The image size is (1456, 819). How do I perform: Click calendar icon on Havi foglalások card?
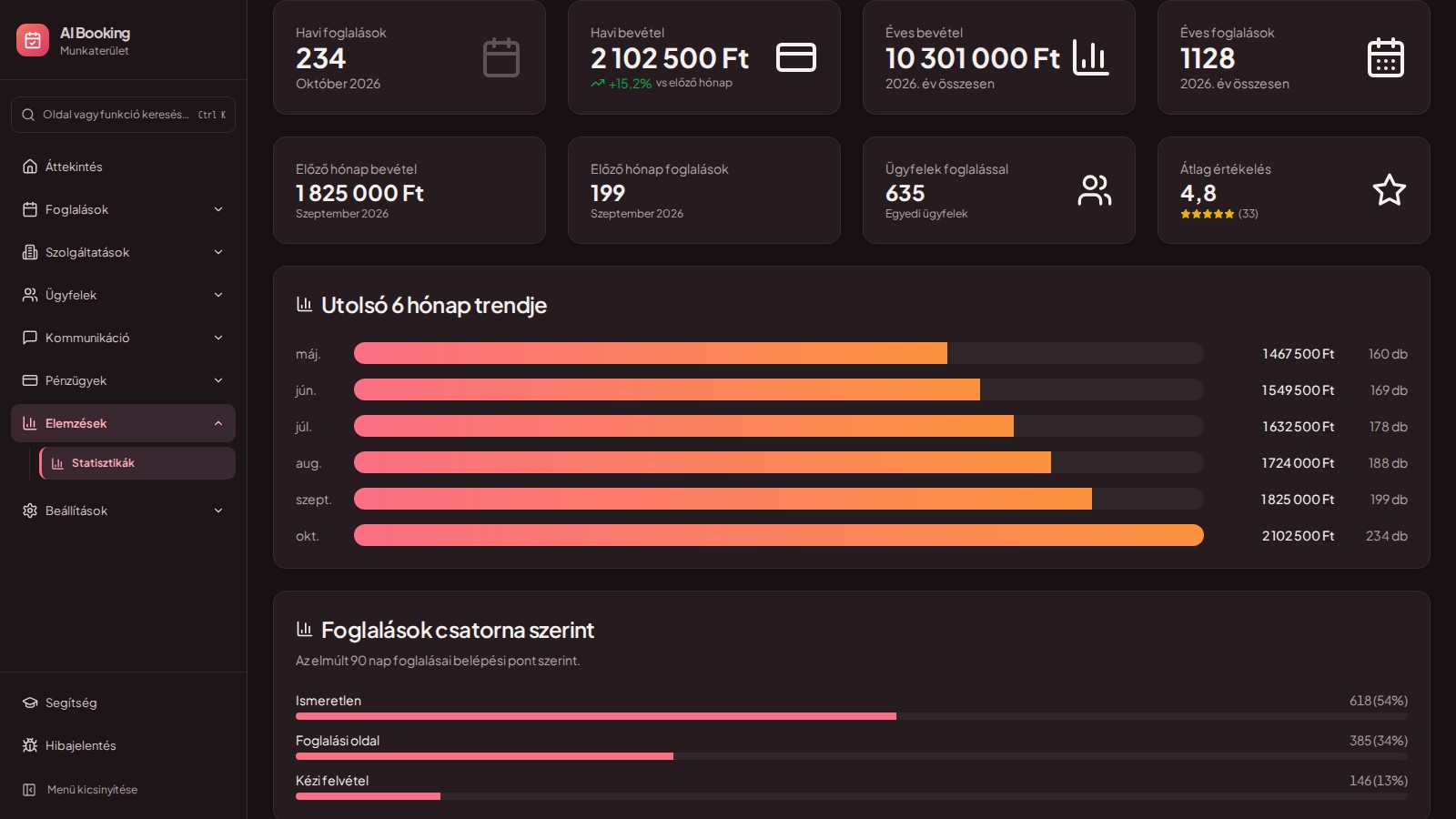[x=501, y=57]
